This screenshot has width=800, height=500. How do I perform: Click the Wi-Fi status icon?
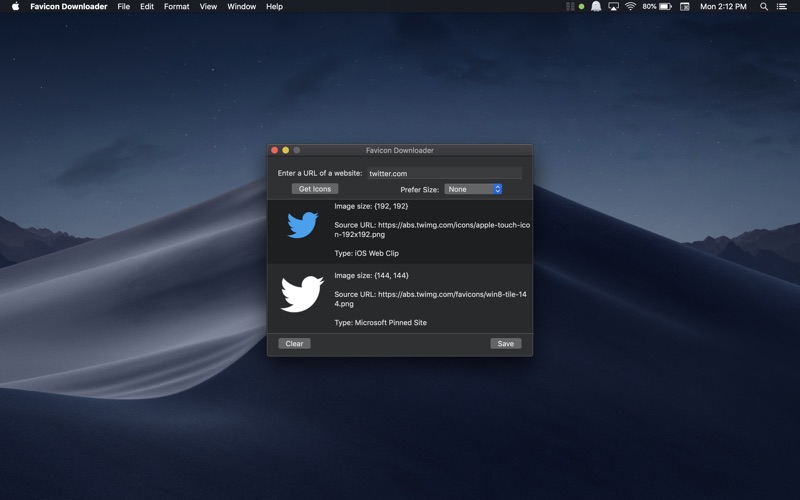pos(631,7)
